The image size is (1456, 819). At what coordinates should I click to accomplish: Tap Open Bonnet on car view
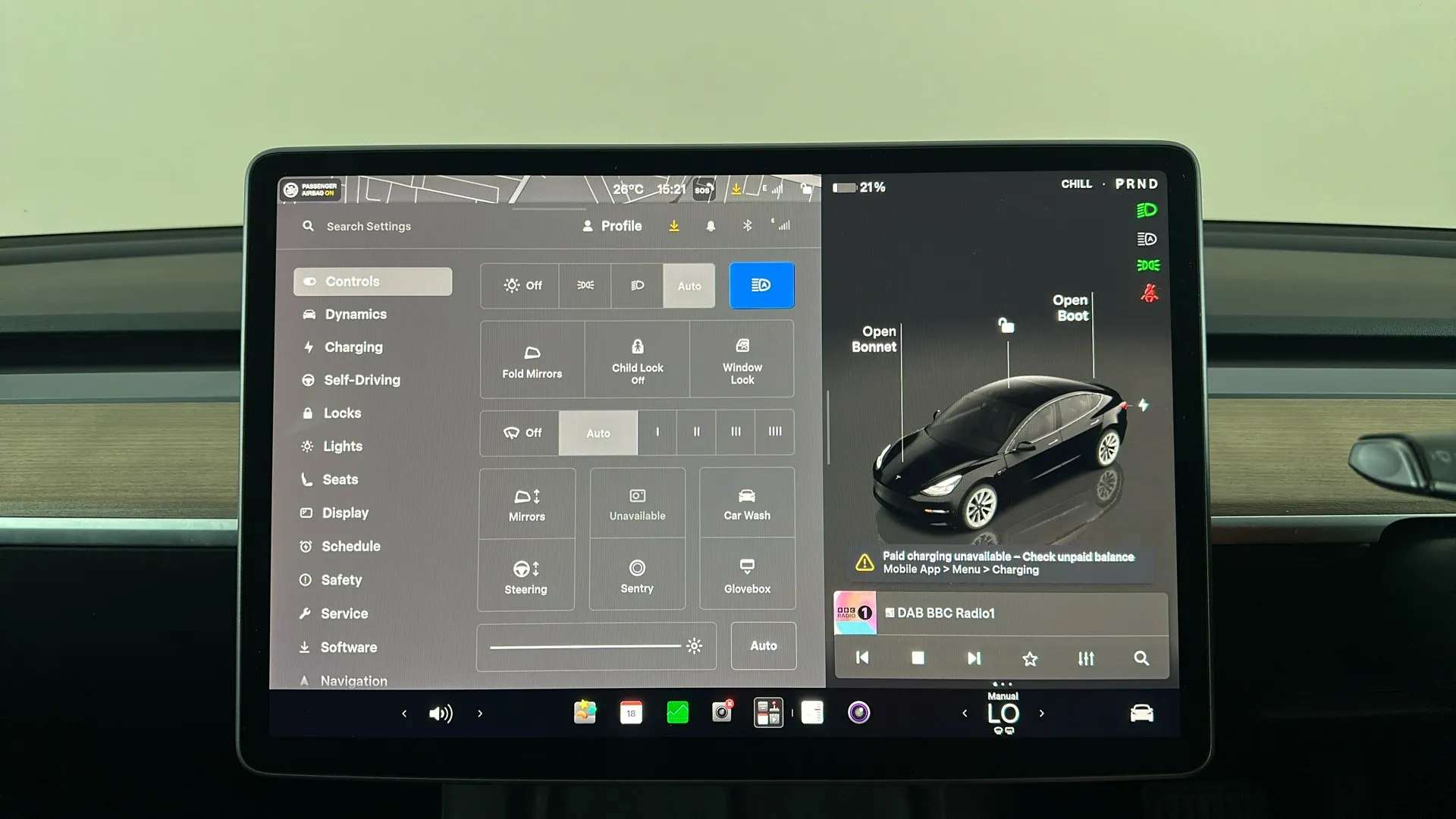(x=874, y=339)
